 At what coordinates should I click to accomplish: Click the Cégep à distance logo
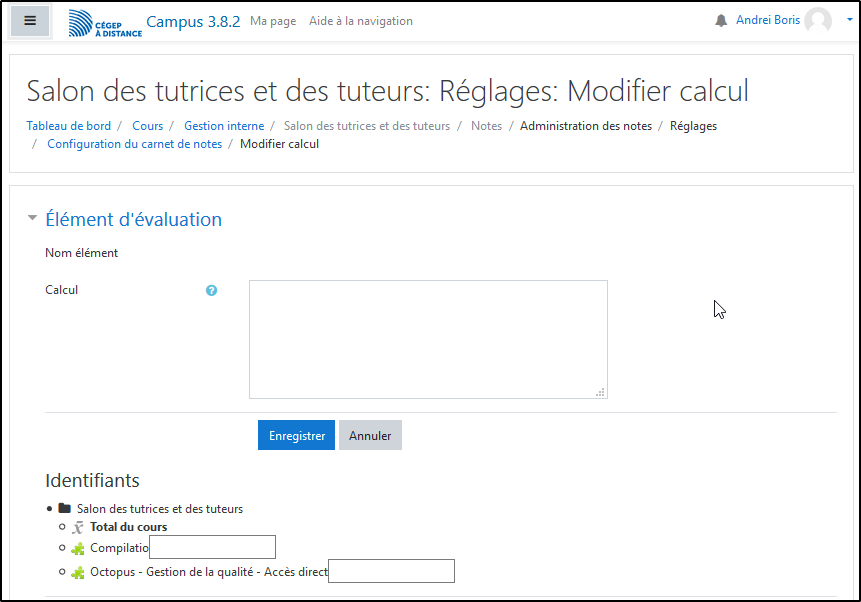coord(105,23)
